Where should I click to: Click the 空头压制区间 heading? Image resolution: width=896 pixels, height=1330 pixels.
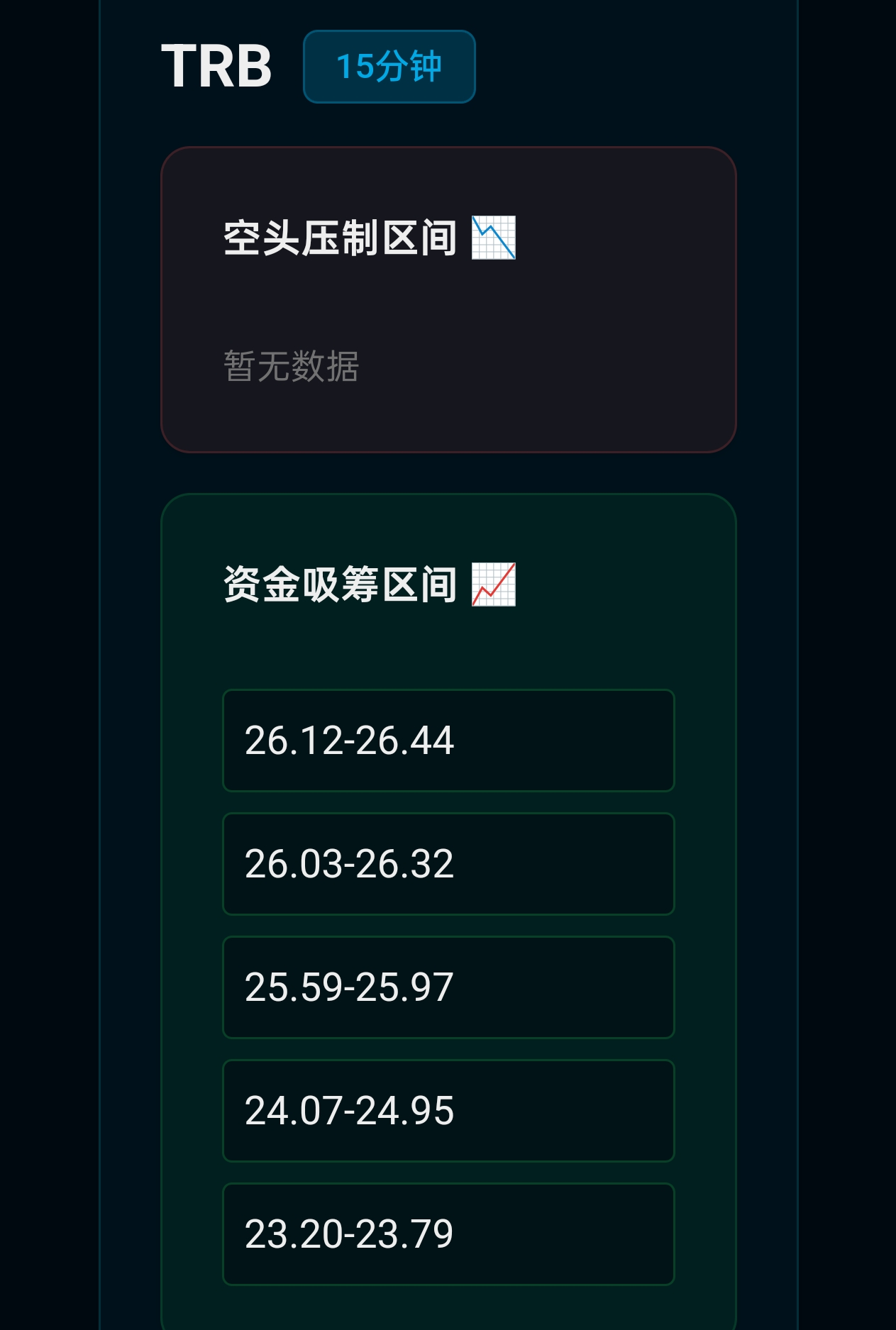tap(341, 238)
